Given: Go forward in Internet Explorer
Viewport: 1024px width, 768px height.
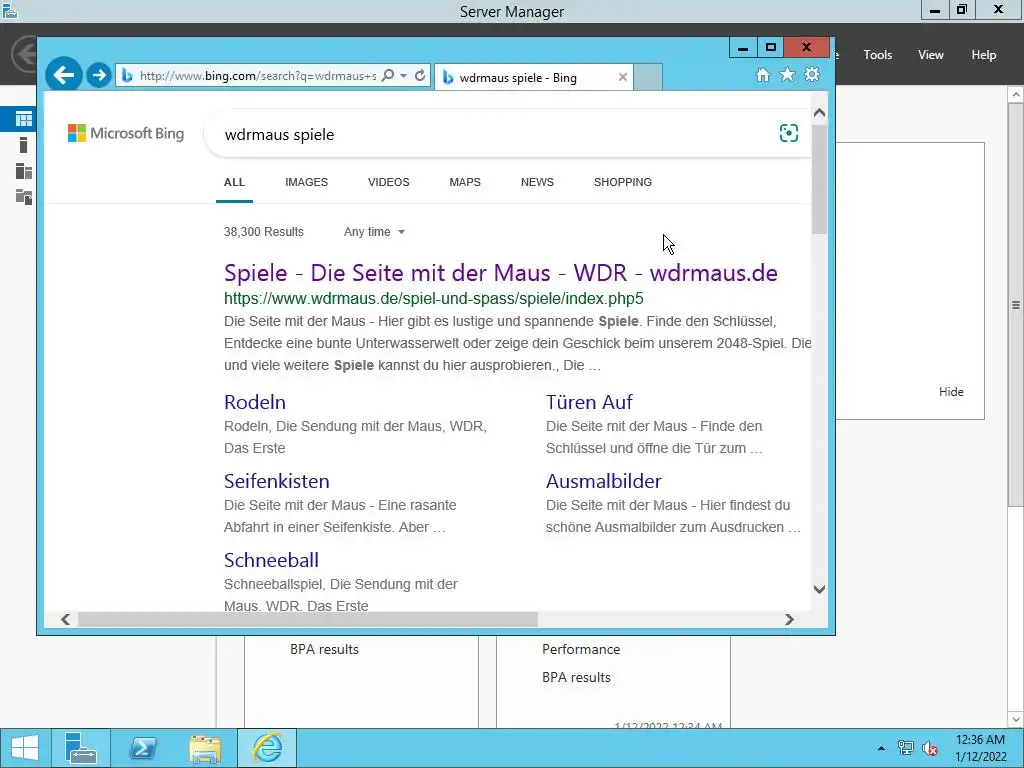Looking at the screenshot, I should point(99,76).
